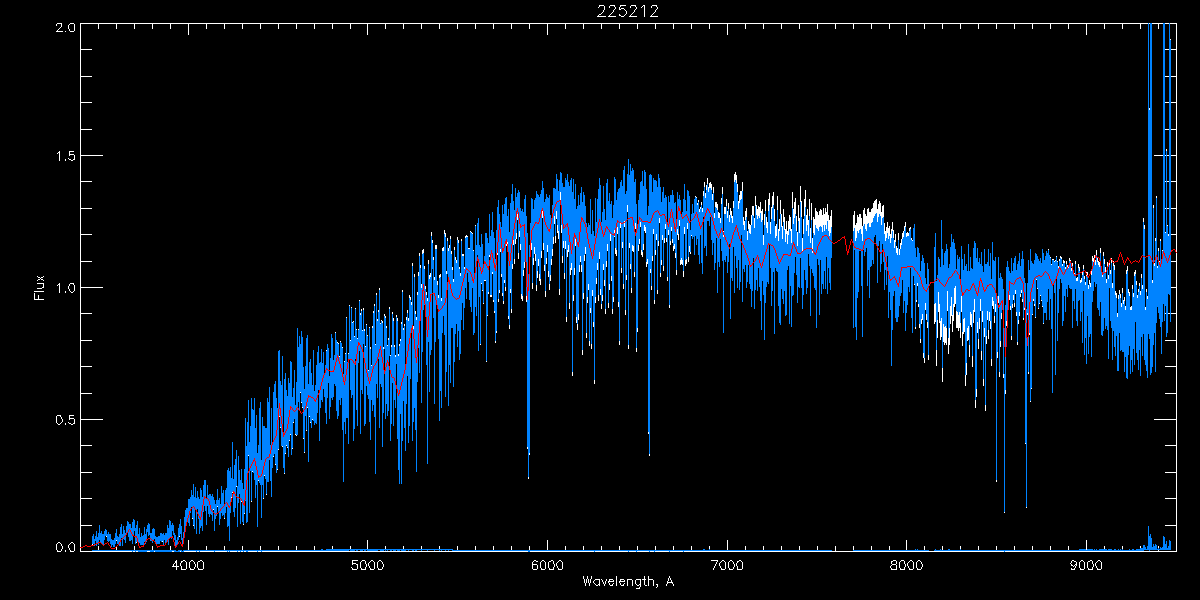Screen dimensions: 1200x600
Task: Click the 0.5 flux tick label
Action: click(x=65, y=418)
